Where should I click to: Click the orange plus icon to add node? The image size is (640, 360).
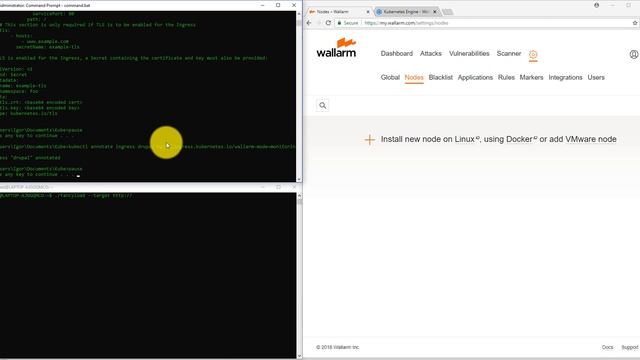click(x=369, y=140)
